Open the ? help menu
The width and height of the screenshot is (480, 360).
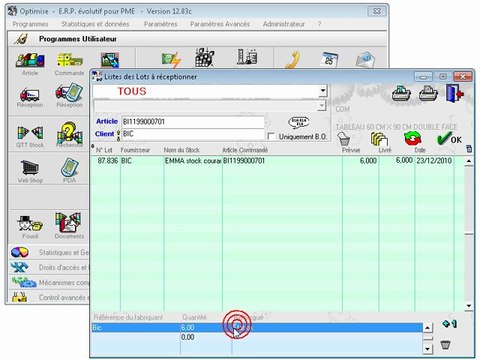tap(319, 24)
